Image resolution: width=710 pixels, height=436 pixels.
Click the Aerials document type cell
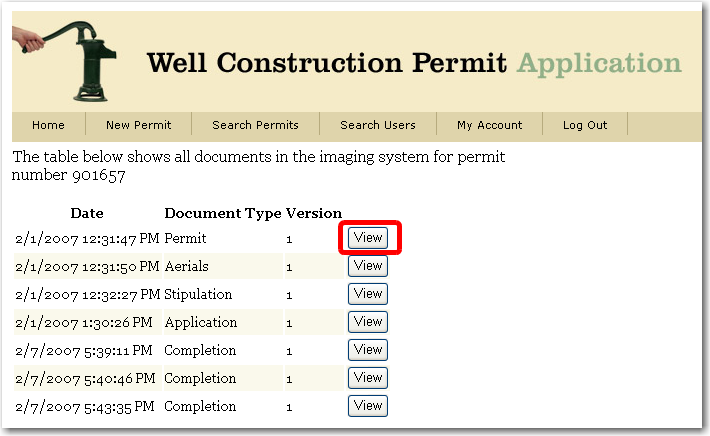click(x=186, y=267)
